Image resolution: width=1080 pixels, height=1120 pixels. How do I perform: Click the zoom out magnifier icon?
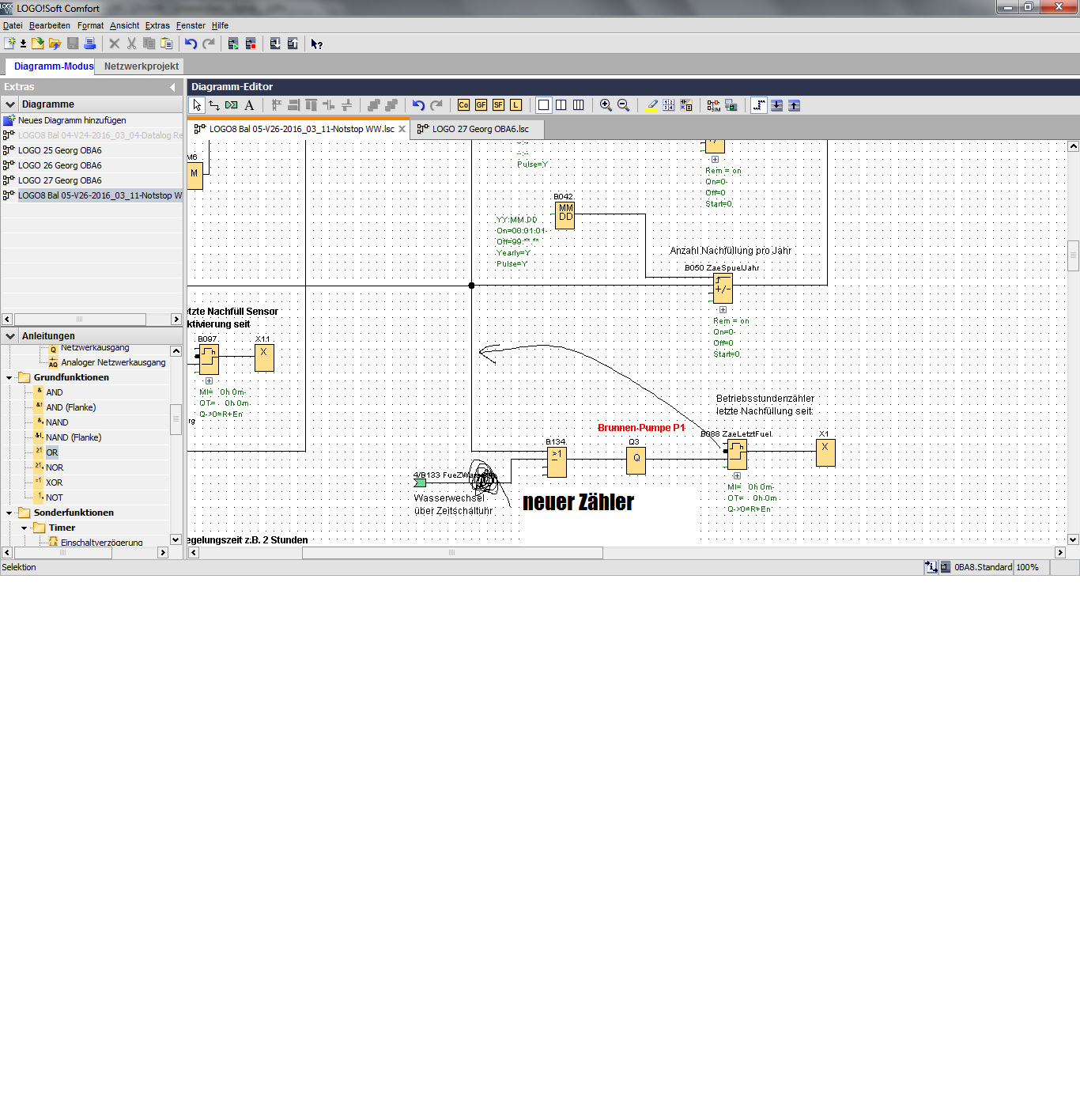tap(623, 105)
